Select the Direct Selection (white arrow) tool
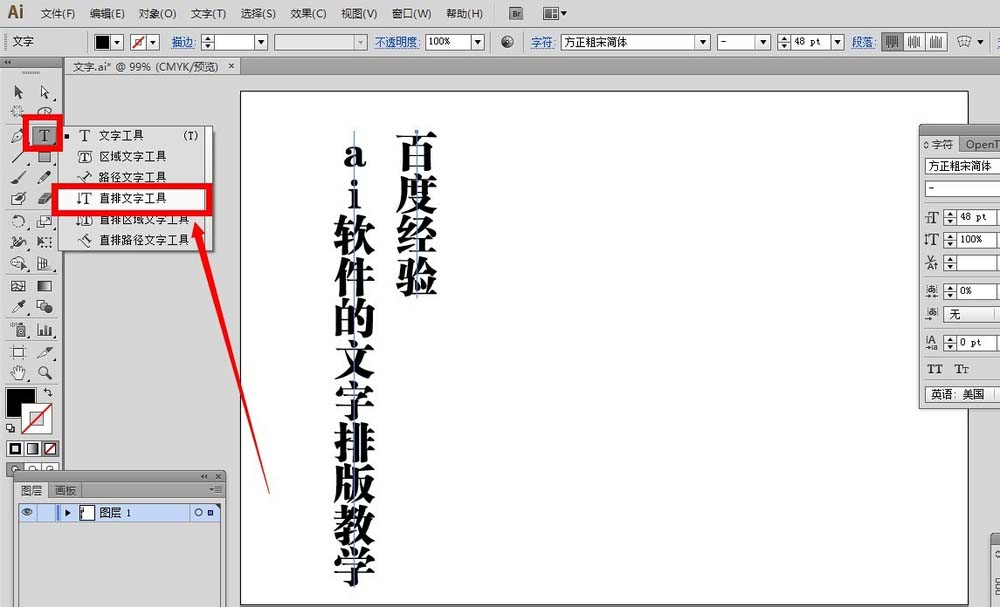The width and height of the screenshot is (1000, 607). click(x=45, y=92)
